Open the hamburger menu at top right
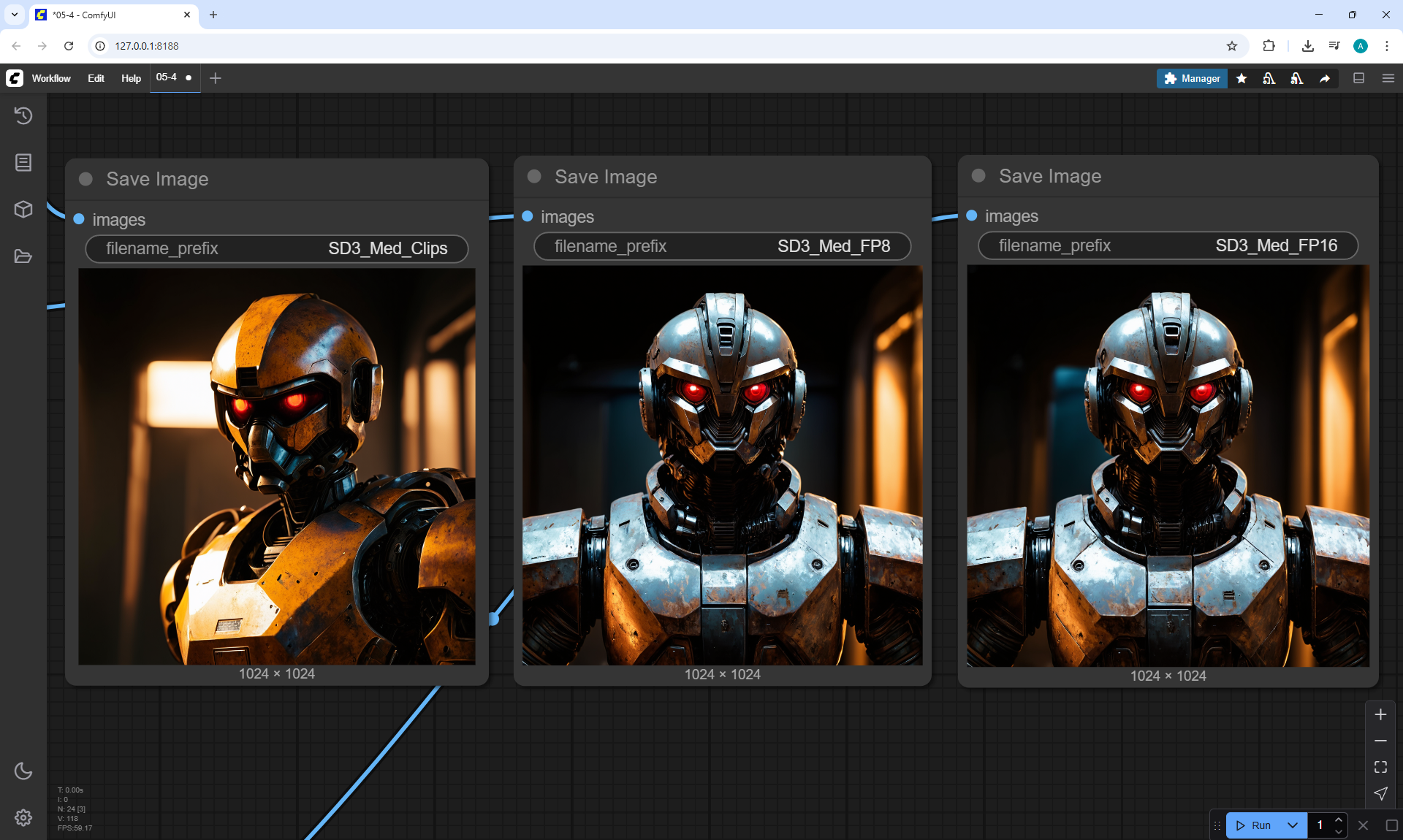Screen dimensions: 1403x840 (1388, 78)
